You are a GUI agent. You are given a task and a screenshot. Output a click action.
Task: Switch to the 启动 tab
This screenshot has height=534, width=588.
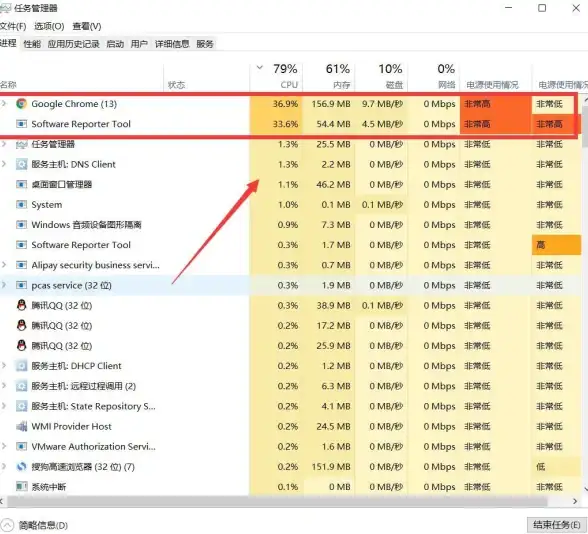click(x=115, y=44)
